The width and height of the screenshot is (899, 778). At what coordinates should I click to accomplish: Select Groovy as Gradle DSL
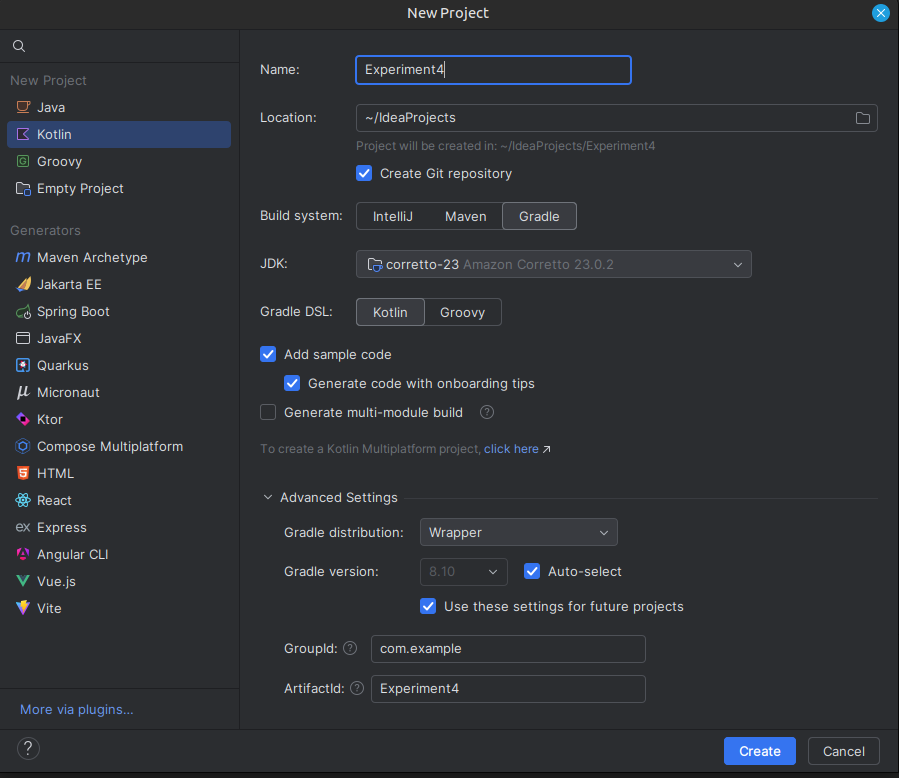point(462,311)
